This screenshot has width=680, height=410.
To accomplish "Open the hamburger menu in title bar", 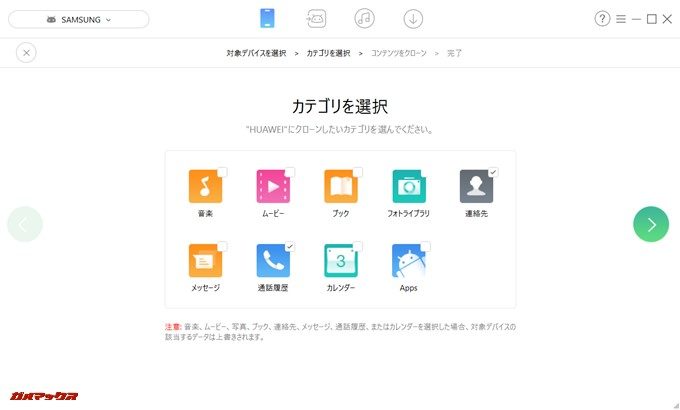I will [x=621, y=19].
